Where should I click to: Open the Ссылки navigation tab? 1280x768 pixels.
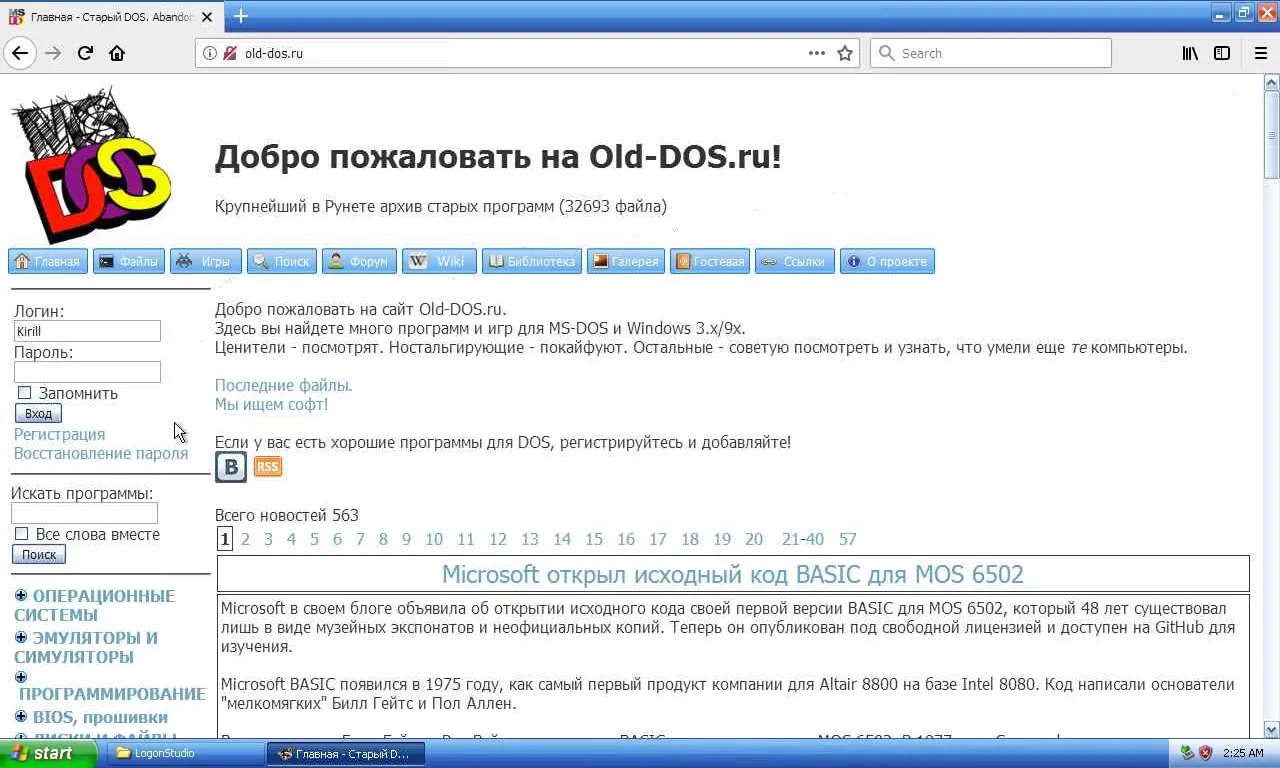tap(794, 261)
